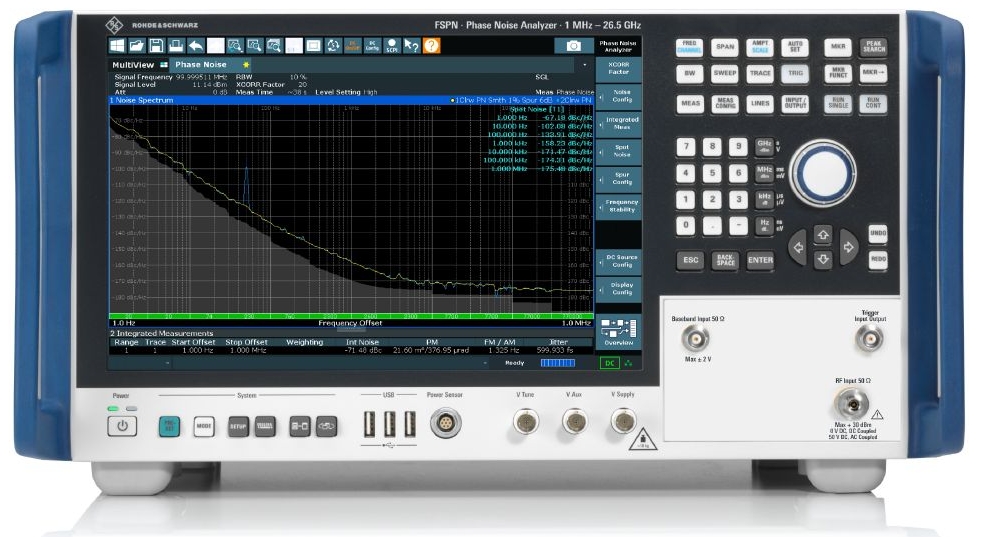Click the save floppy disk icon

[x=156, y=46]
